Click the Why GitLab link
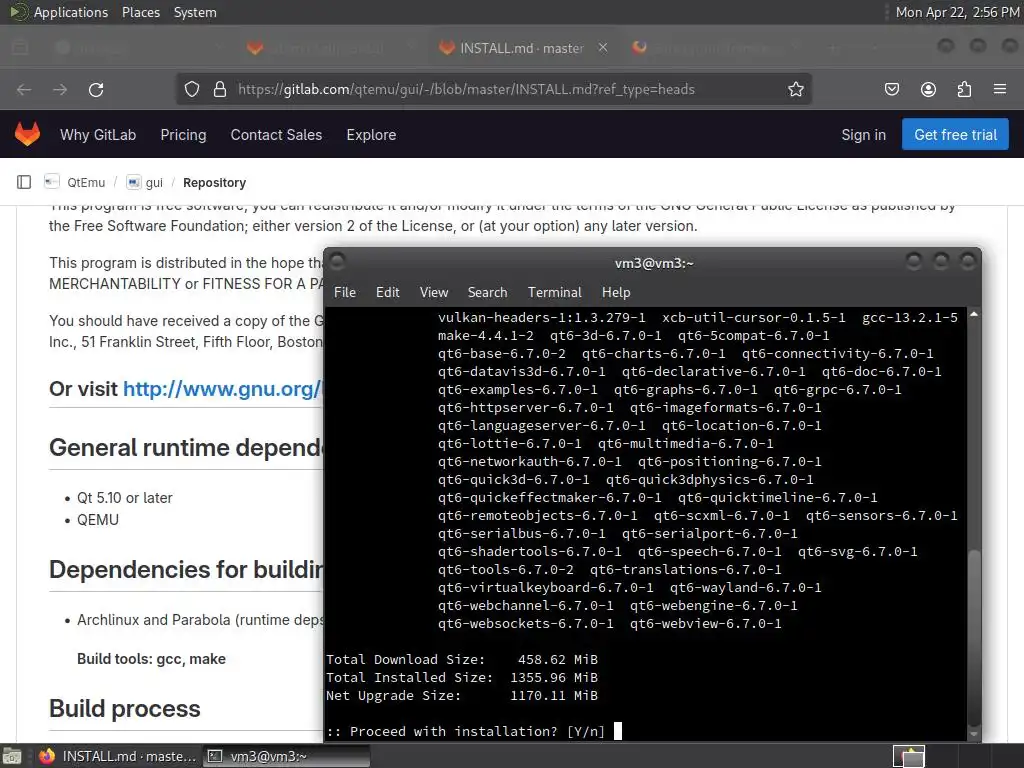The height and width of the screenshot is (768, 1024). 98,135
